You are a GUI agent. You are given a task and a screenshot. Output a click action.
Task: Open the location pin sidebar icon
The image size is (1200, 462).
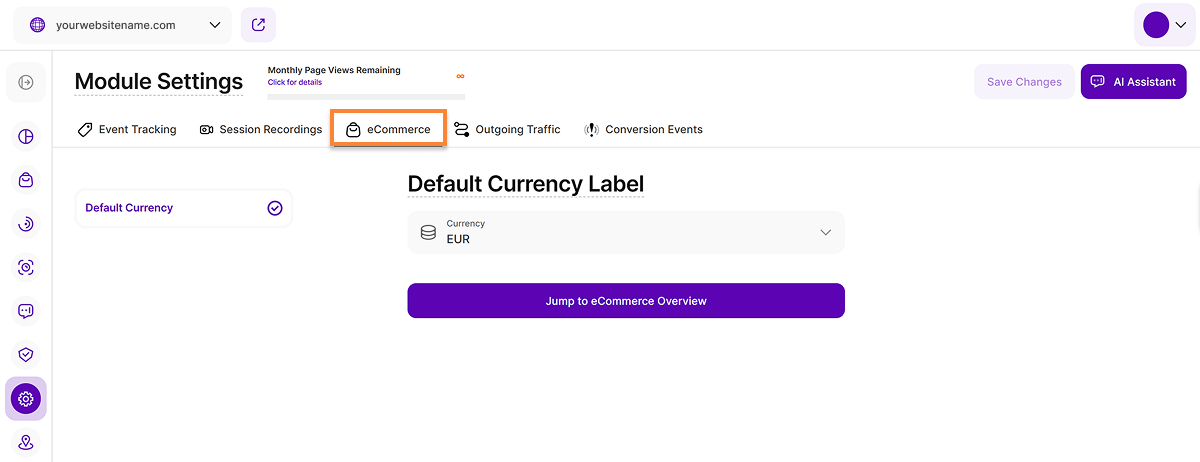click(26, 442)
